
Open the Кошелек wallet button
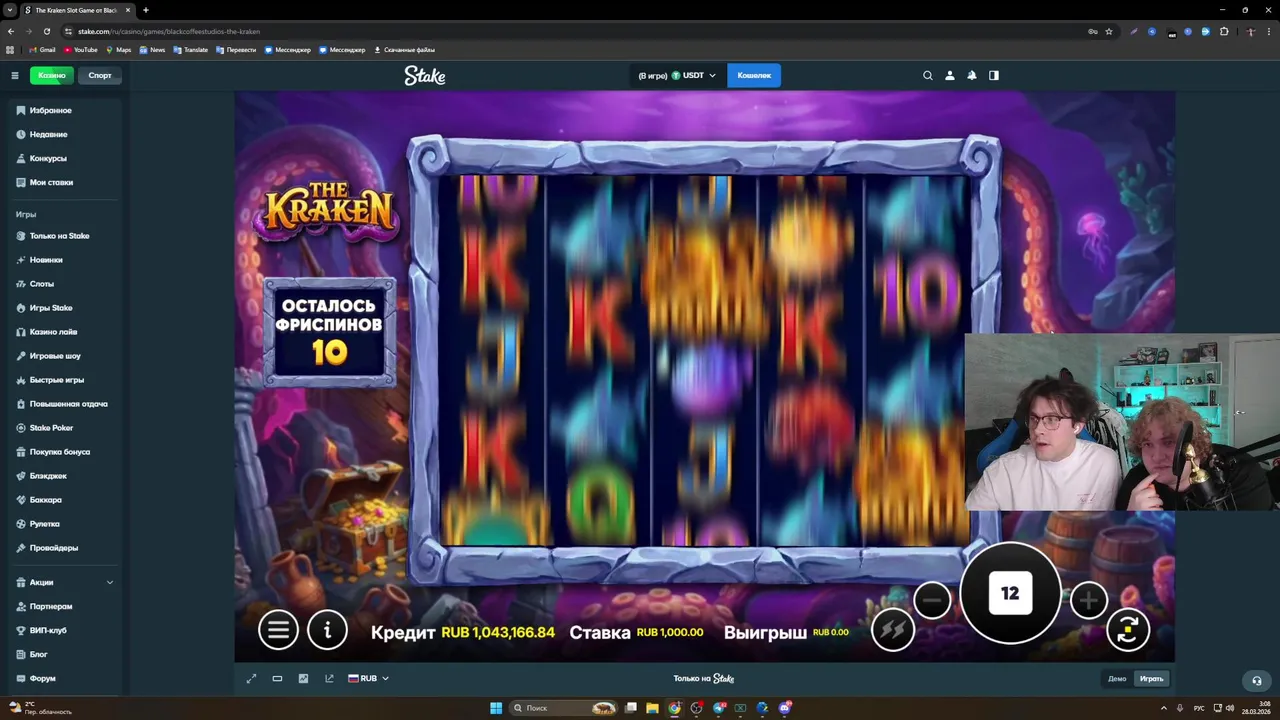coord(754,75)
